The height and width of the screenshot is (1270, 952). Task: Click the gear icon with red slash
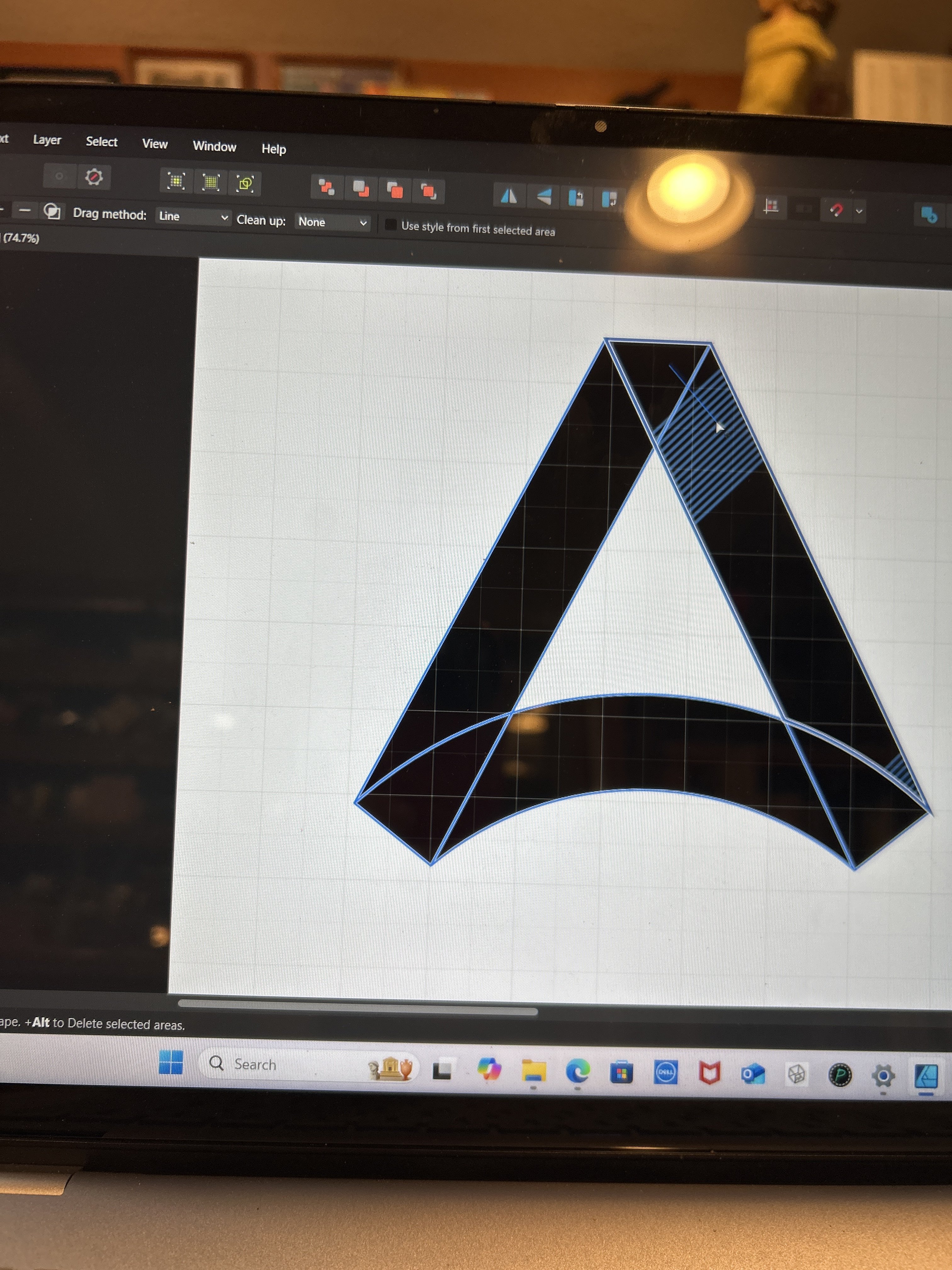(93, 177)
